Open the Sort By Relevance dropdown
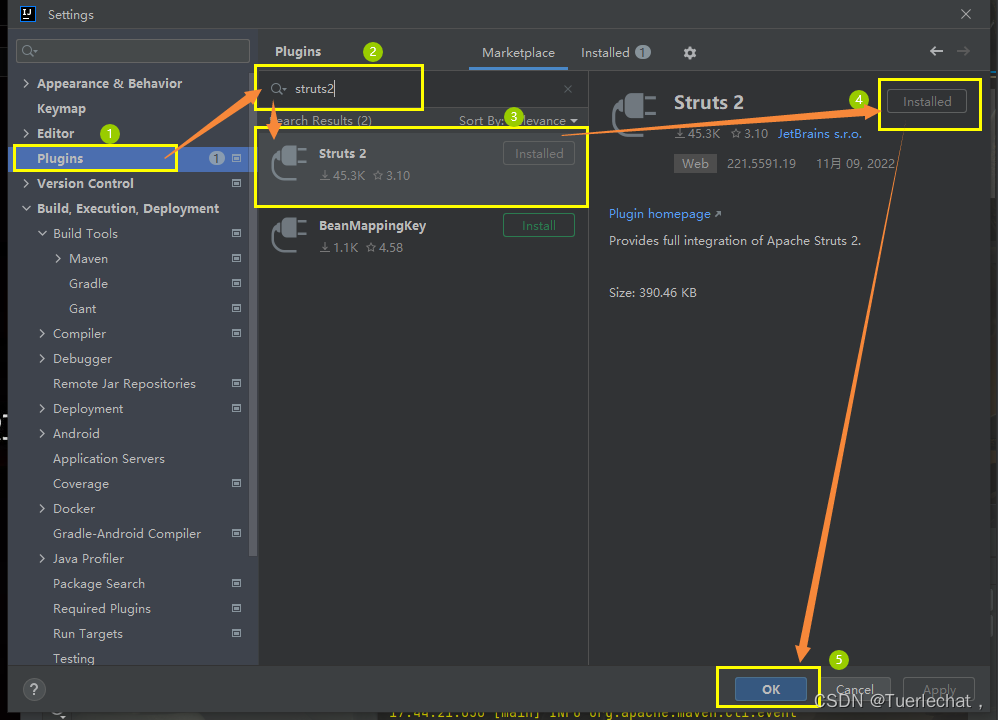 (518, 120)
